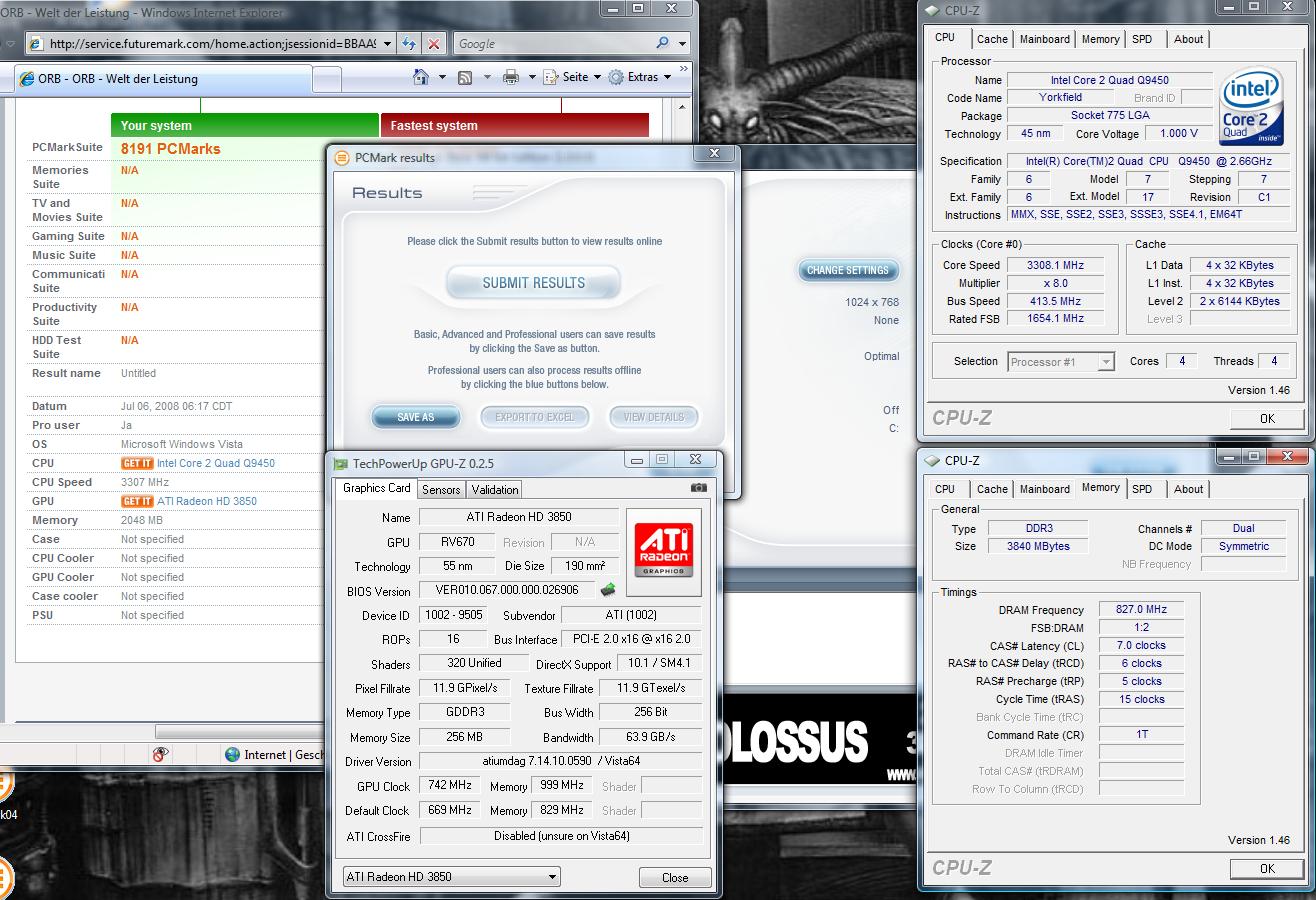Click the Fastest system column header

[x=514, y=125]
